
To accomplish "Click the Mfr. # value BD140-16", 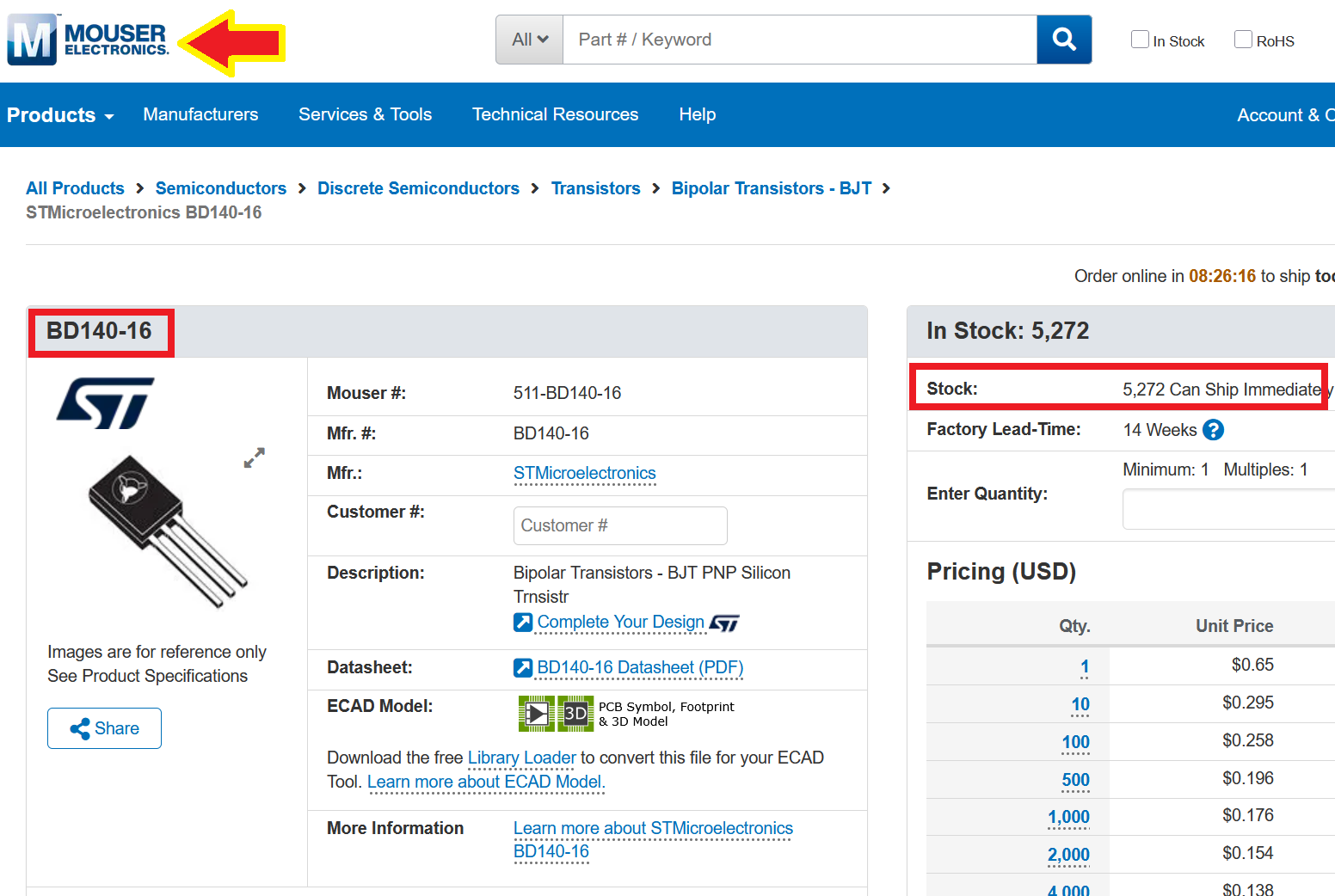I will coord(551,433).
